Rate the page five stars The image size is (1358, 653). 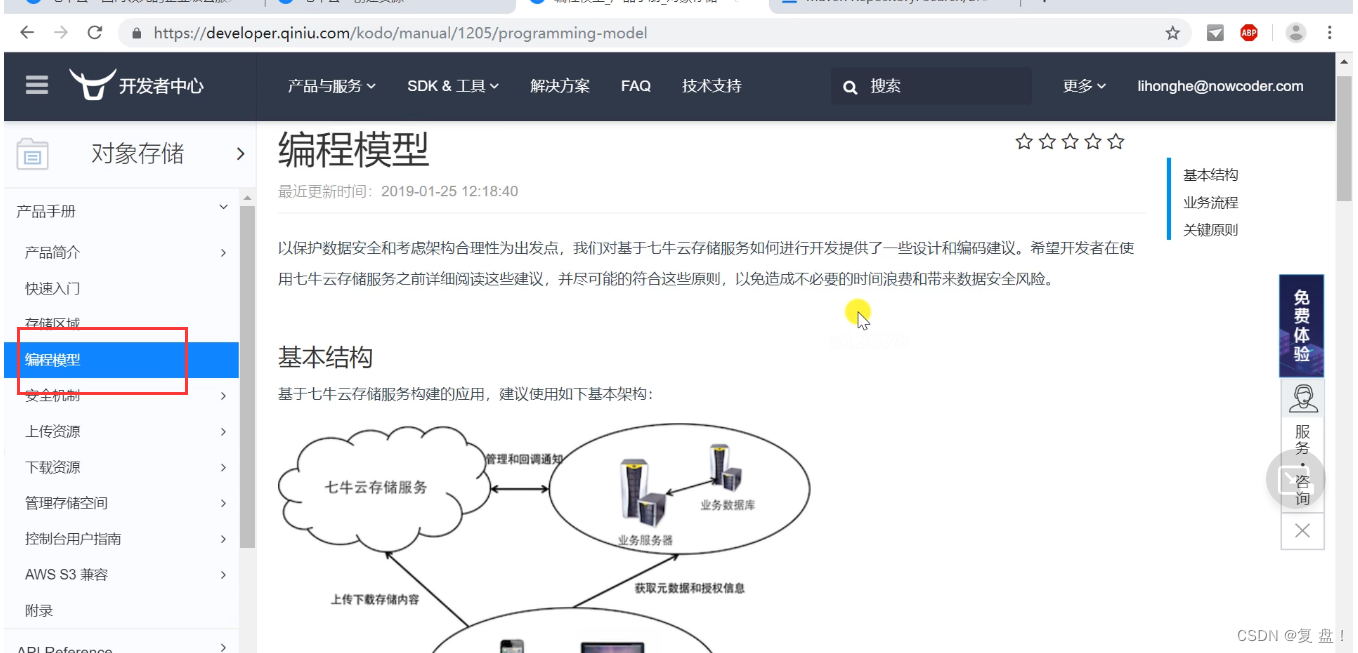tap(1116, 142)
